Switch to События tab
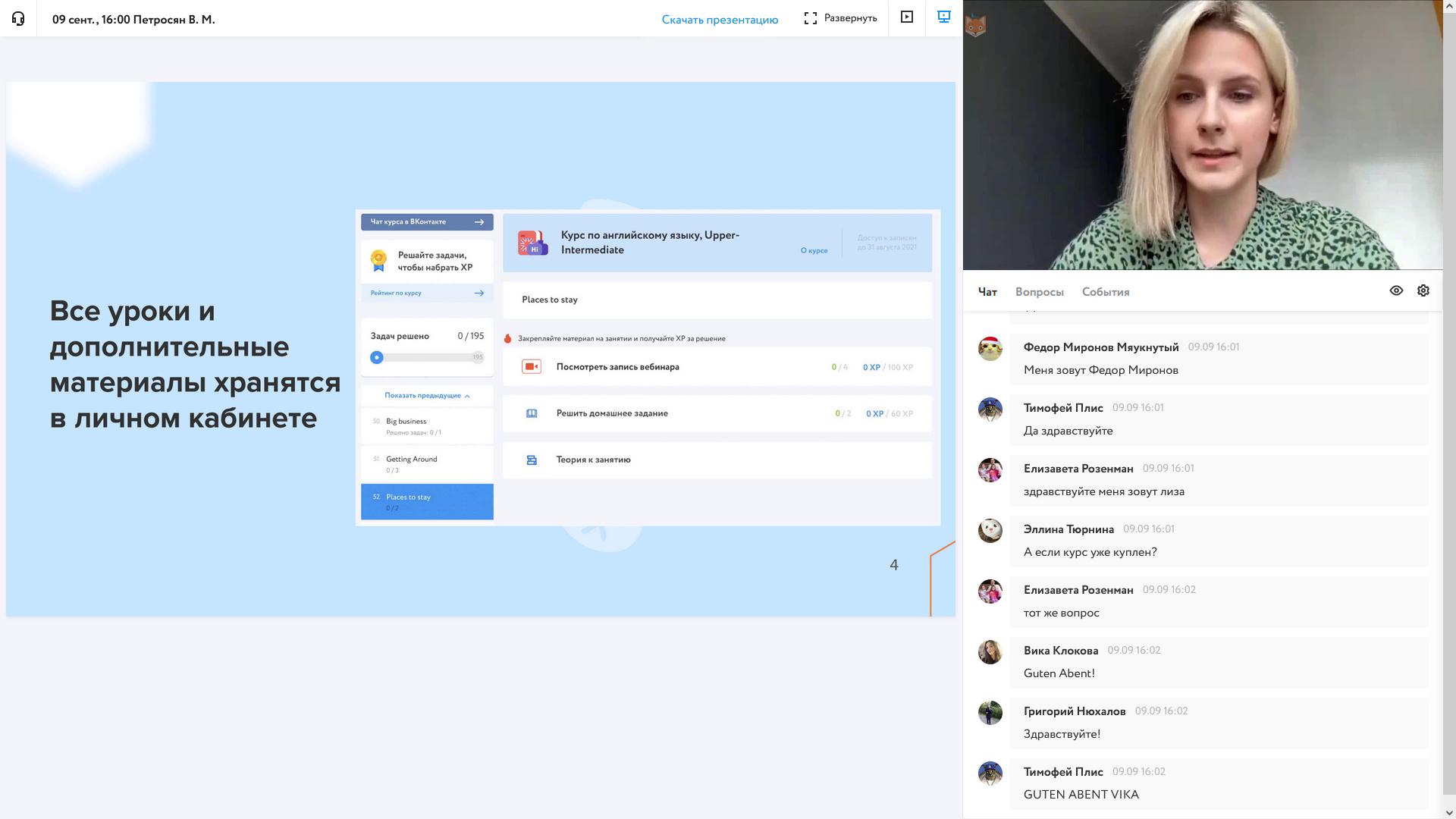The height and width of the screenshot is (819, 1456). tap(1105, 292)
